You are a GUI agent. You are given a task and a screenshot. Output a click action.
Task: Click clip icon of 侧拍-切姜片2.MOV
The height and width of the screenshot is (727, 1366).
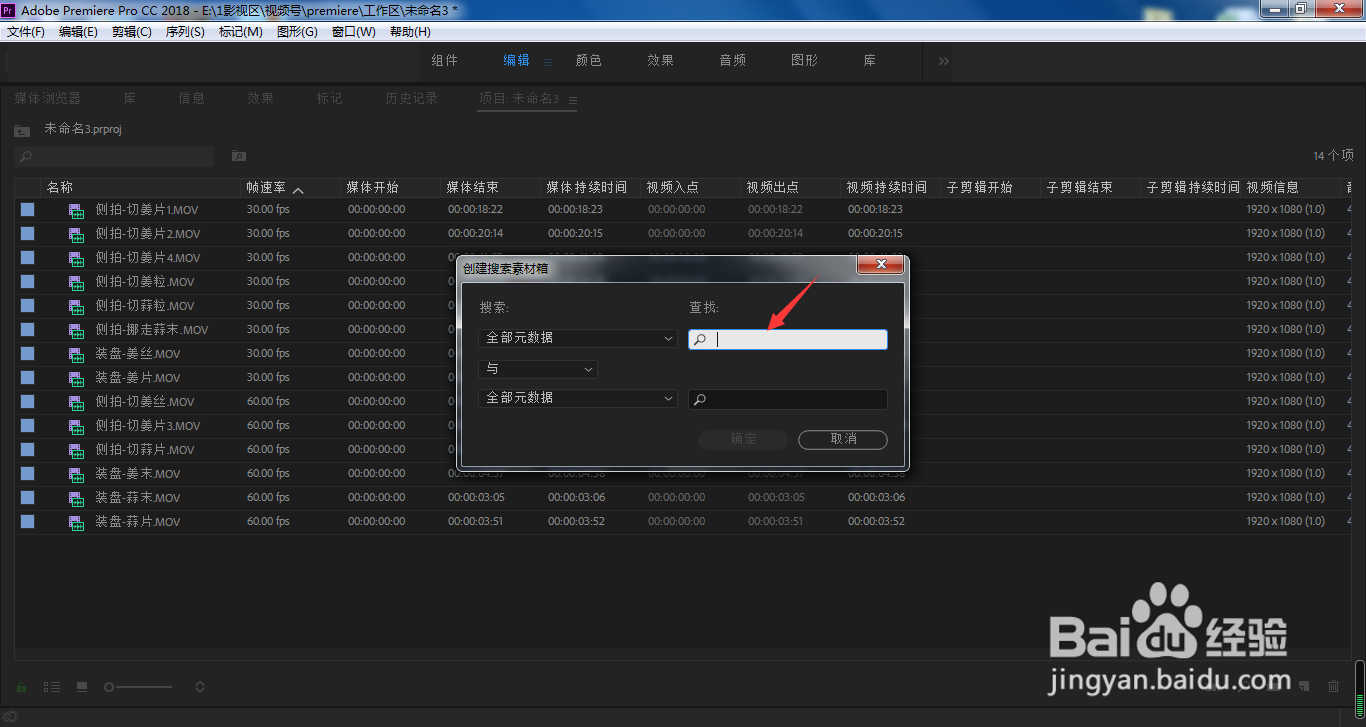[76, 234]
